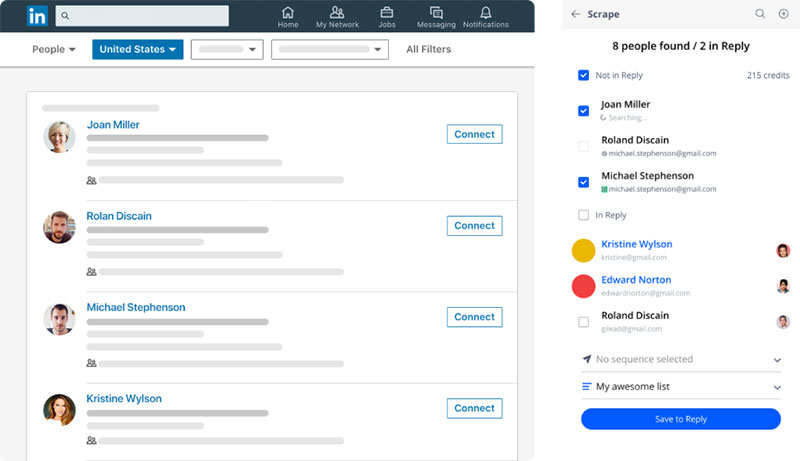Screen dimensions: 800x461
Task: Click the plus circle icon in Scrape panel
Action: pos(784,14)
